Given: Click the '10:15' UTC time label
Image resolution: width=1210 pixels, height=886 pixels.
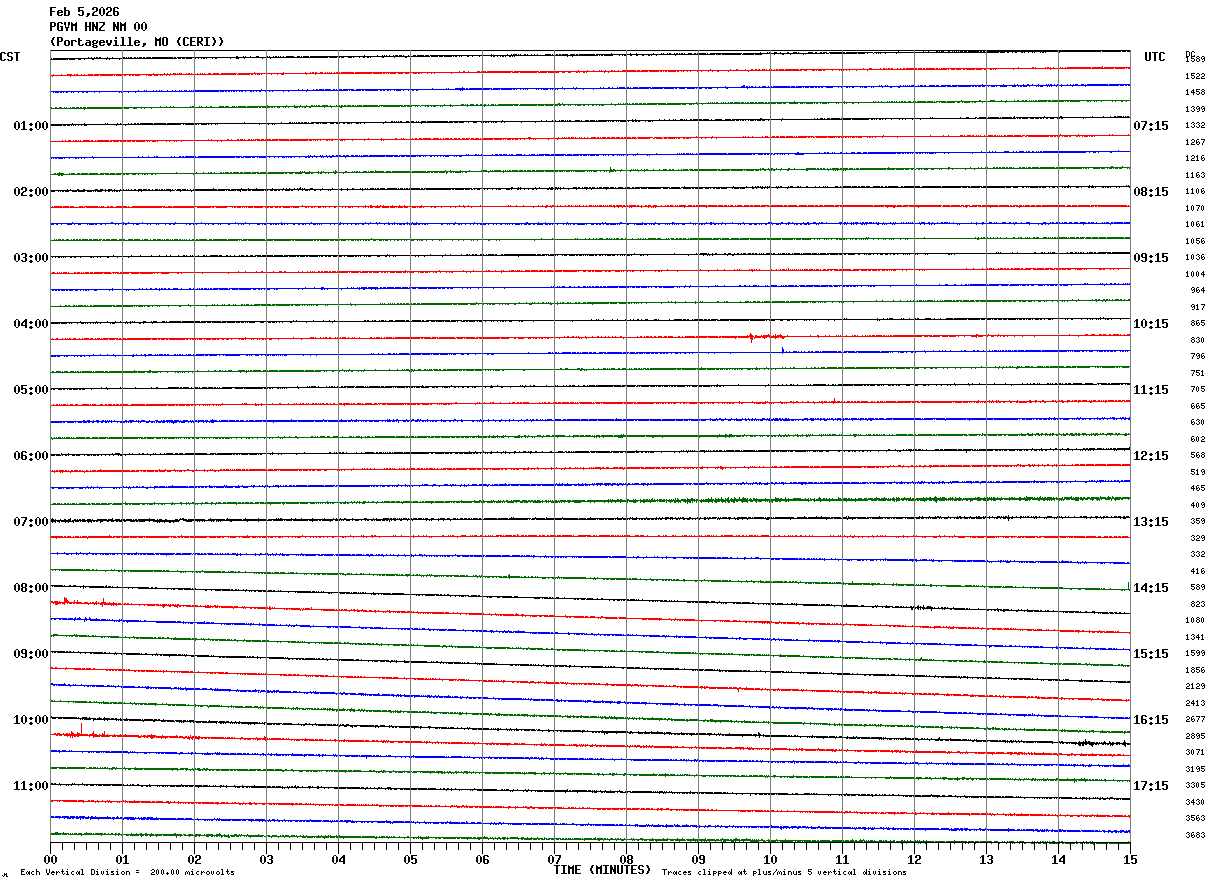Looking at the screenshot, I should pos(1151,324).
